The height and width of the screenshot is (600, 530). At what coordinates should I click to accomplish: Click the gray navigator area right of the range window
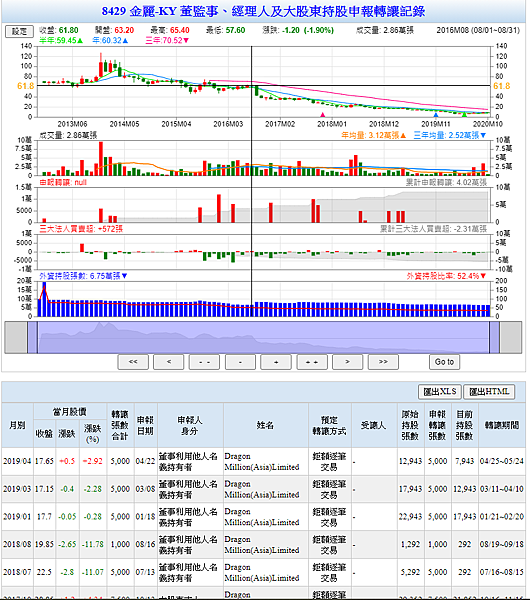tap(511, 338)
